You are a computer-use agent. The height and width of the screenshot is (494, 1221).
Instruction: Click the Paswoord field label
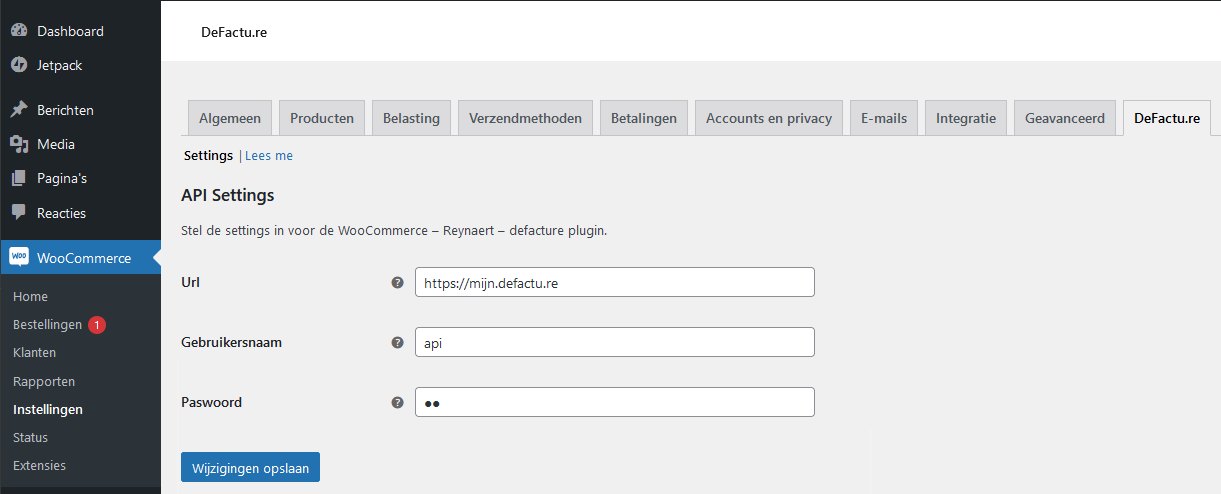(x=211, y=402)
